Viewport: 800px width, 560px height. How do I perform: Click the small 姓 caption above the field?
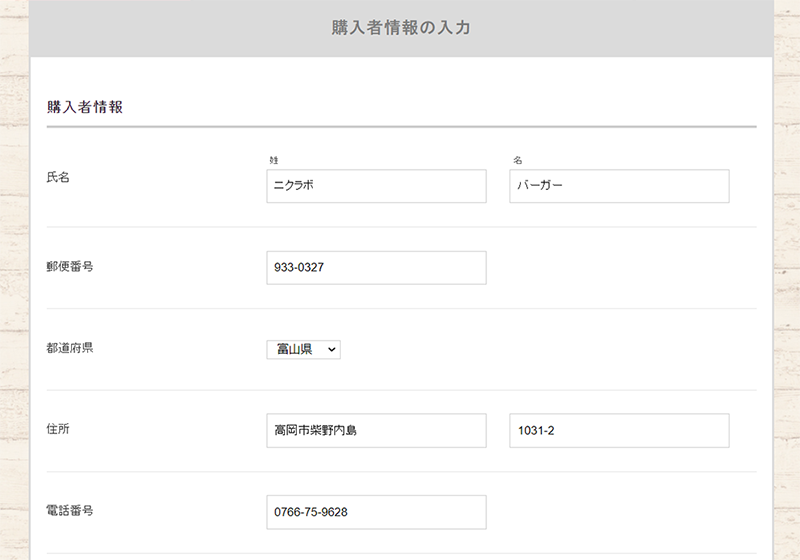[274, 160]
